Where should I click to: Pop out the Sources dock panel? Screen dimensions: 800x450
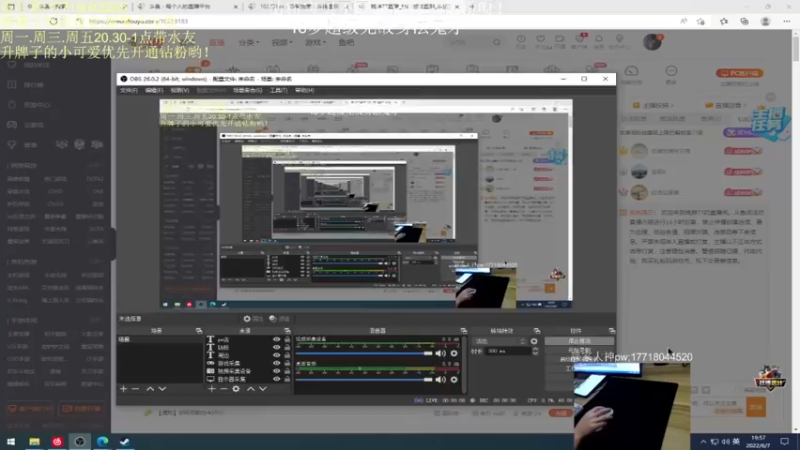287,331
